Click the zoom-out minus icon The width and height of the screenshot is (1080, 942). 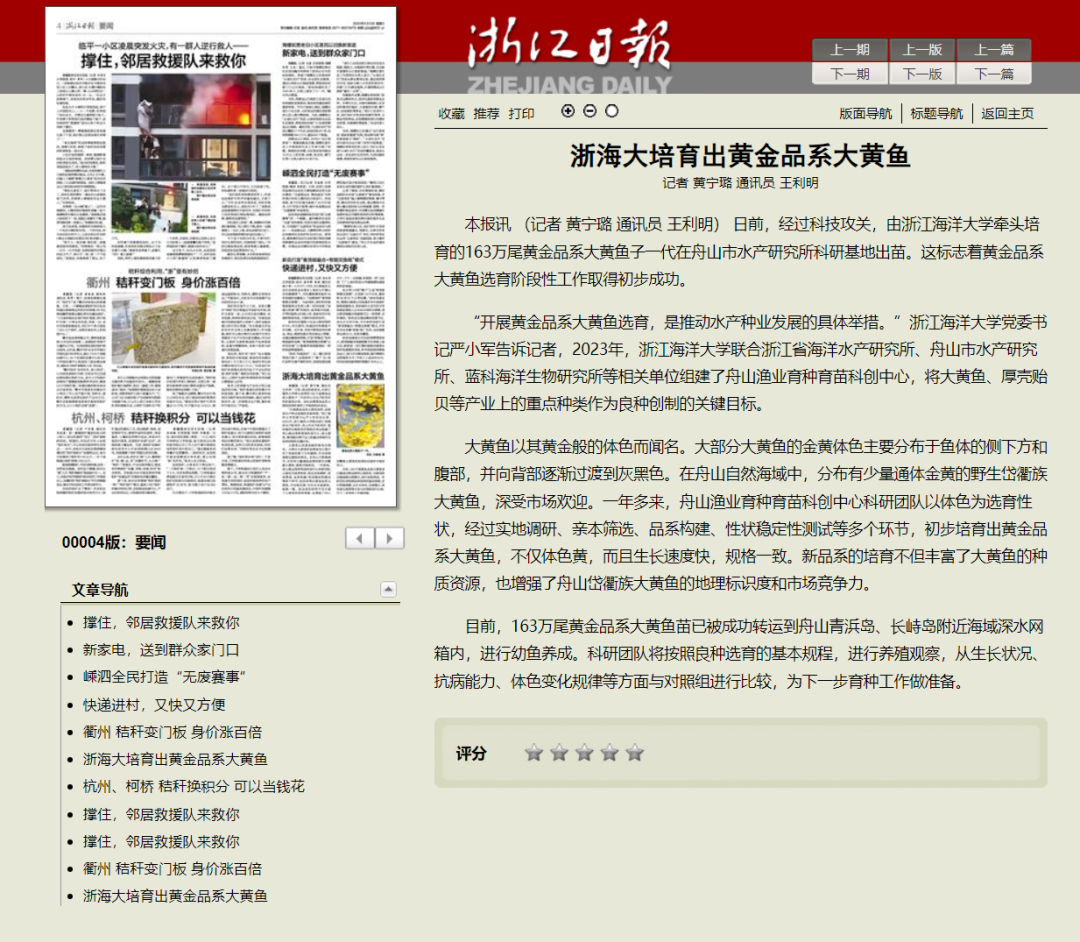[x=590, y=111]
